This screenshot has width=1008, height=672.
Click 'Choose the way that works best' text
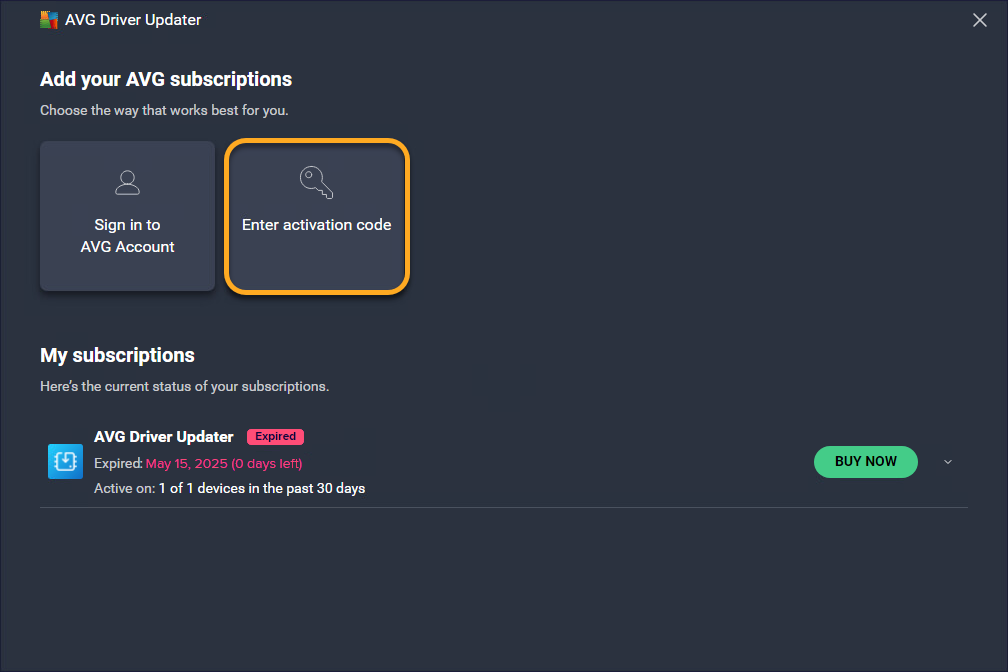(164, 110)
